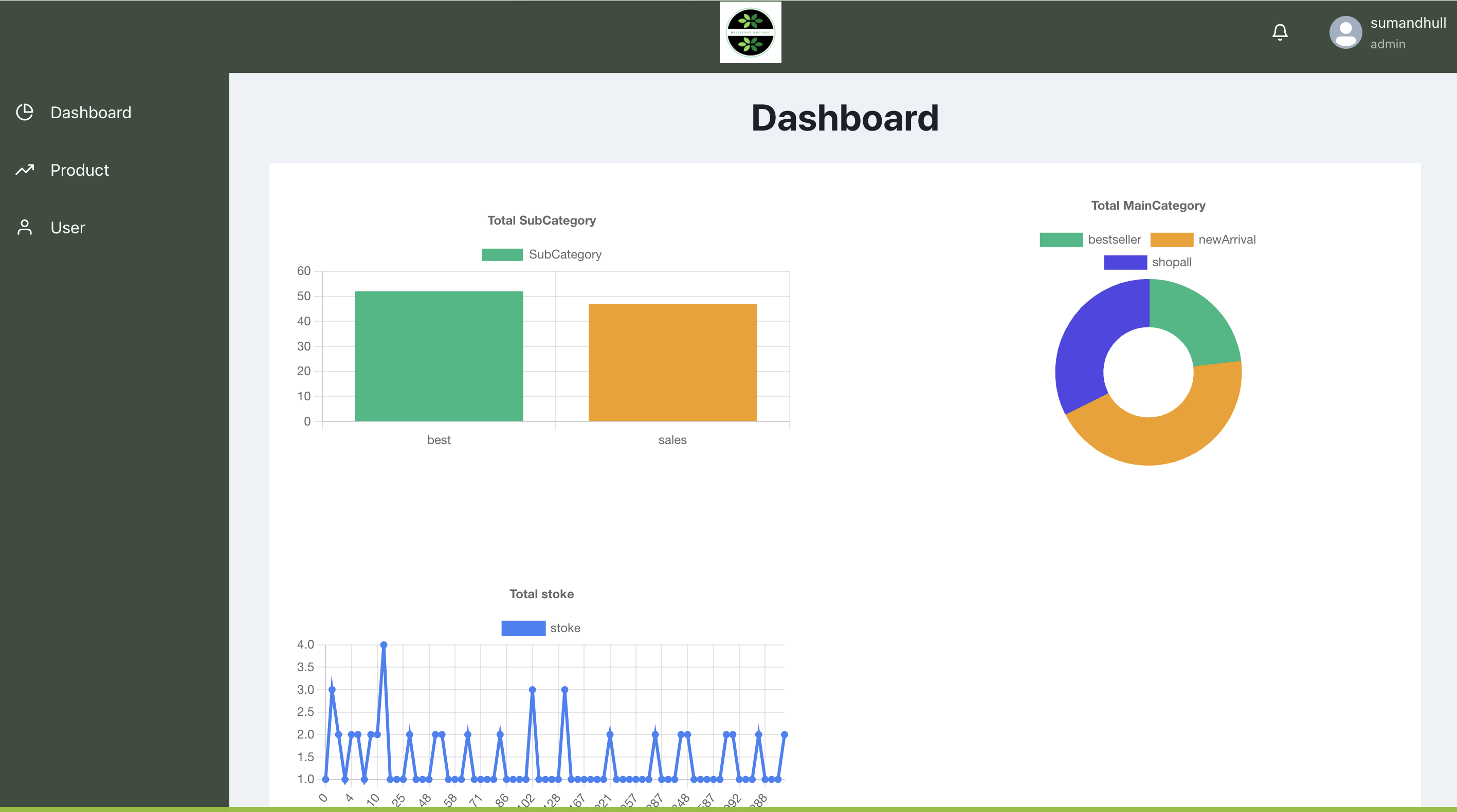Toggle the SubCategory legend swatch
The width and height of the screenshot is (1457, 812).
click(502, 254)
